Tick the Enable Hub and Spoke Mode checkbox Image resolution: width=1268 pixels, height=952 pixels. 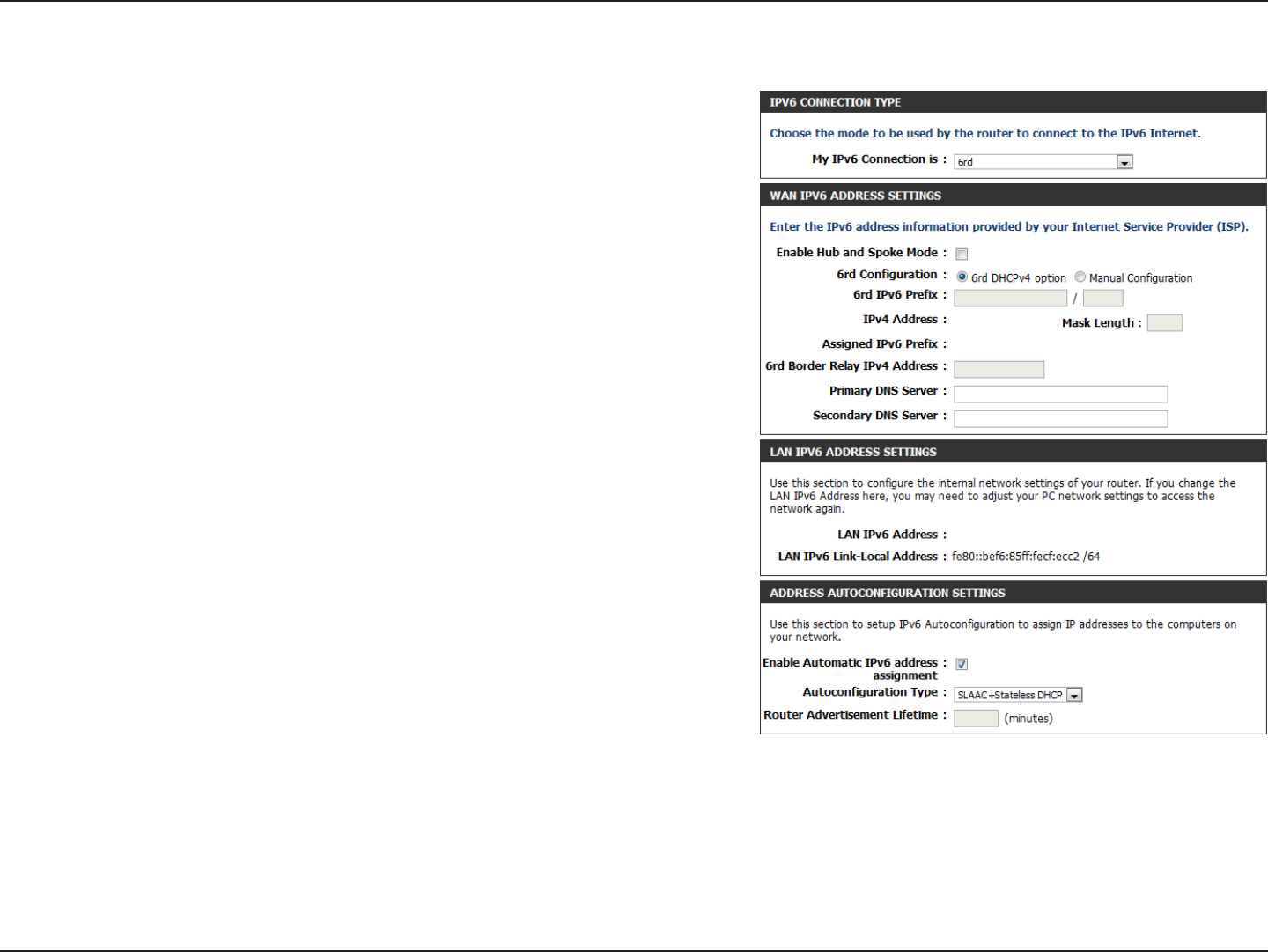coord(962,255)
